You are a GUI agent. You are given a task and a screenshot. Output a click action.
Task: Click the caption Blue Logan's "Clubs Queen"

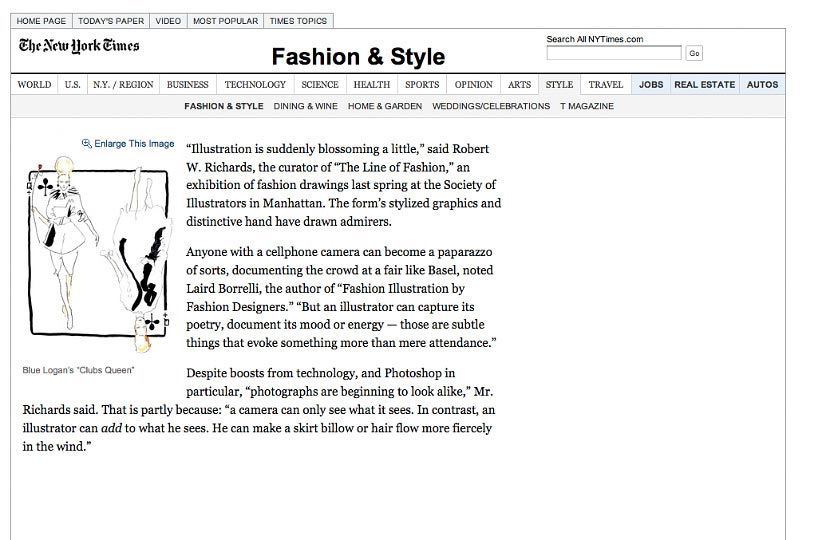click(x=78, y=370)
